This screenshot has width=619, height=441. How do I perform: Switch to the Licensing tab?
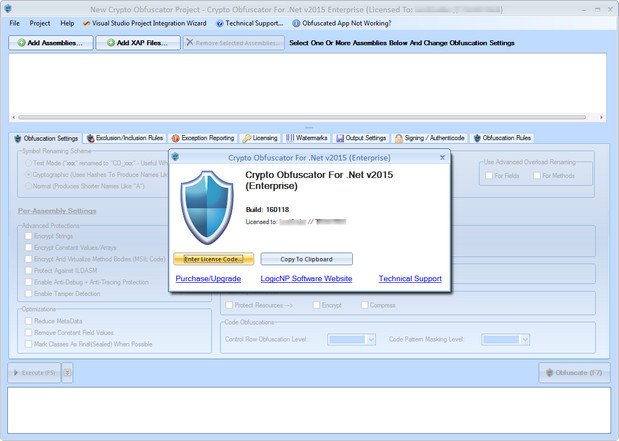tap(260, 138)
